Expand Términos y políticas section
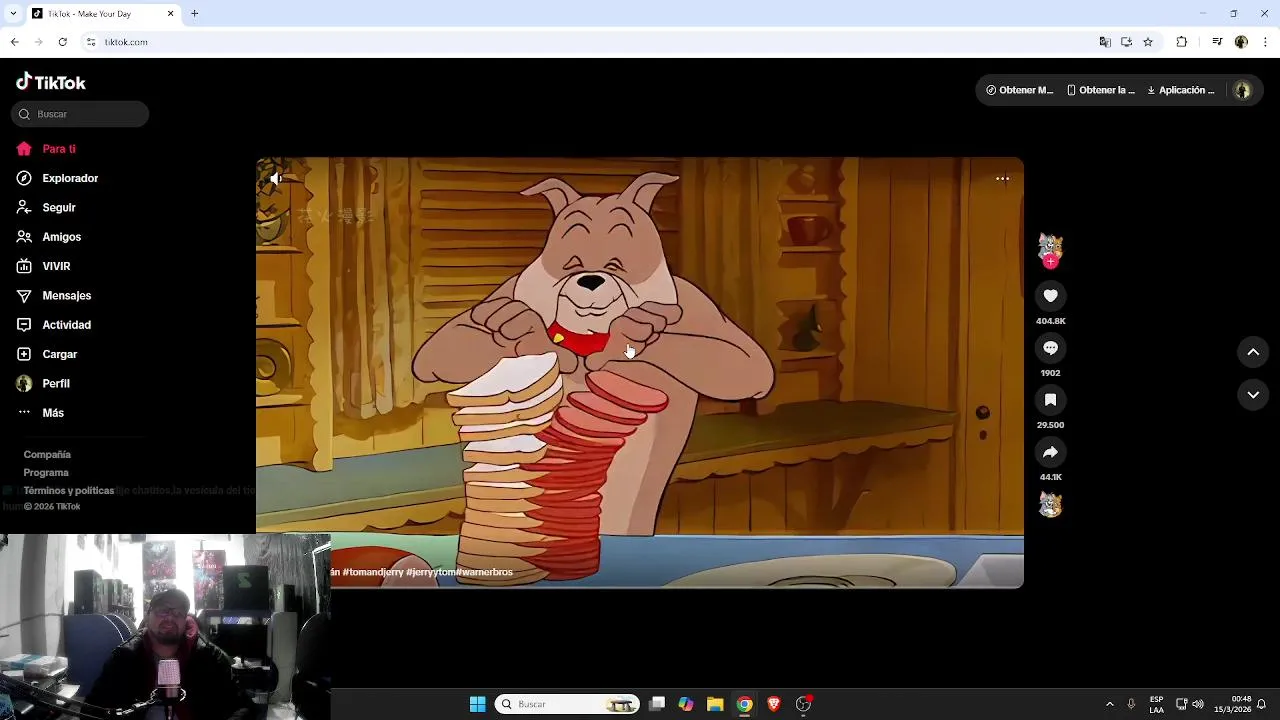 pyautogui.click(x=69, y=491)
